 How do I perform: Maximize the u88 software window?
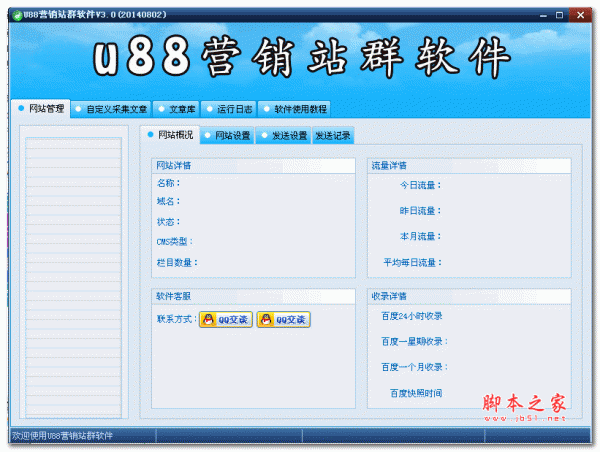click(559, 15)
